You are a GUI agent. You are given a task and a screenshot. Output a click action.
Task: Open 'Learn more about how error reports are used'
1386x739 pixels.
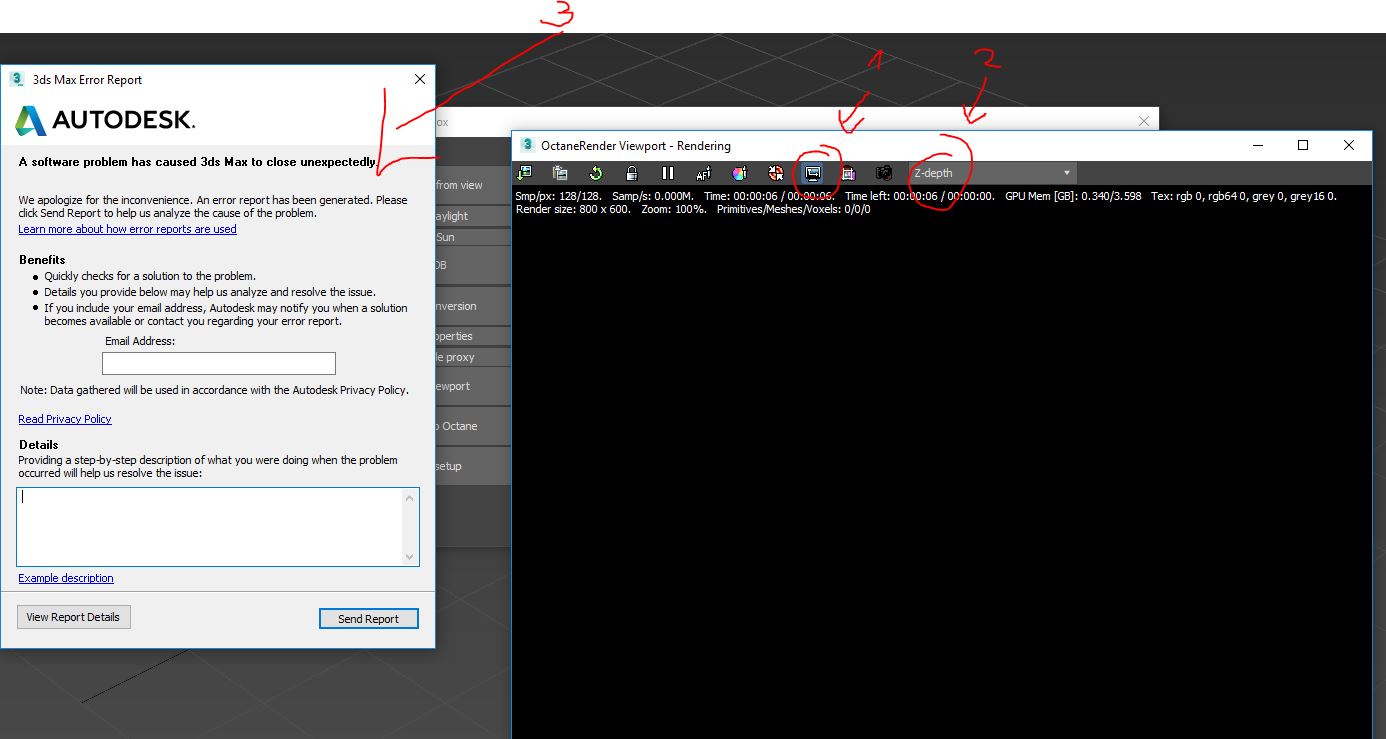coord(127,229)
